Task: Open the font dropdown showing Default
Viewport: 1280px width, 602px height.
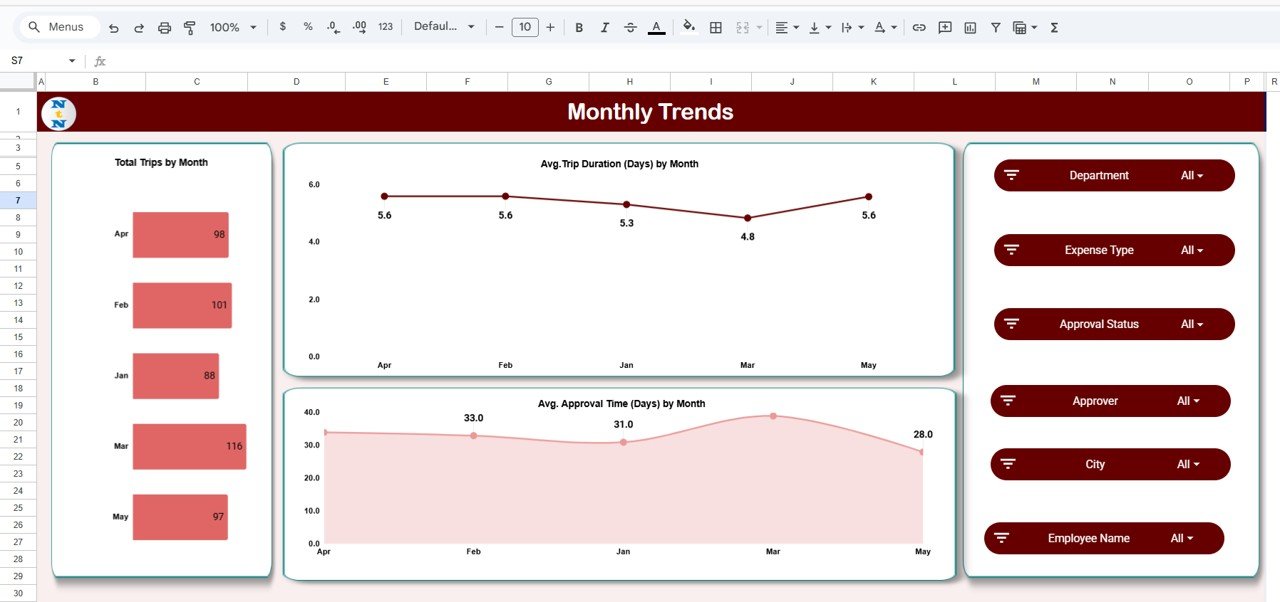Action: pos(442,27)
